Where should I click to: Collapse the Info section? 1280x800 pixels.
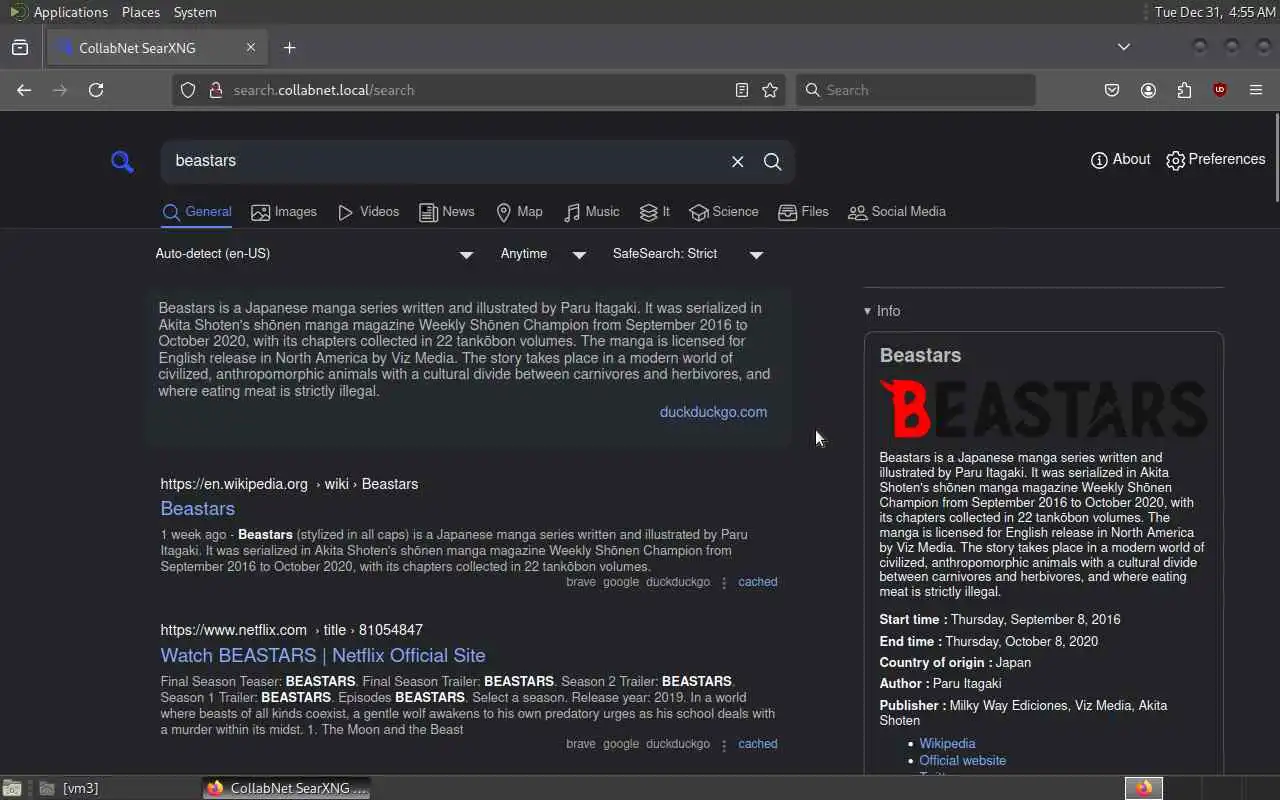point(882,311)
